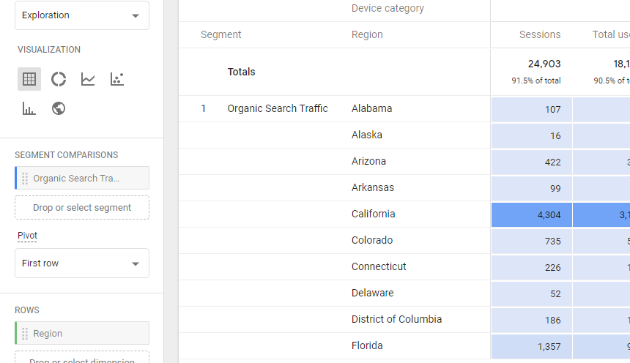Select the Donut chart visualization icon
Image resolution: width=630 pixels, height=363 pixels.
coord(59,79)
